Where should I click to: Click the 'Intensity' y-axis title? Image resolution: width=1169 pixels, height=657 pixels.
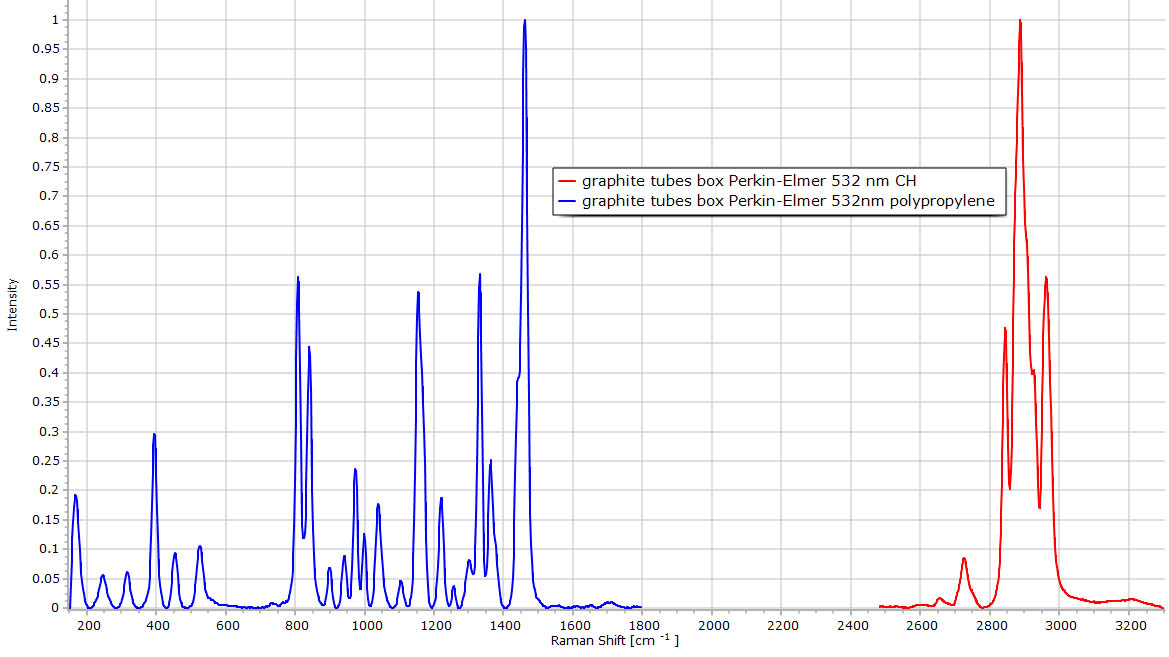[x=13, y=305]
